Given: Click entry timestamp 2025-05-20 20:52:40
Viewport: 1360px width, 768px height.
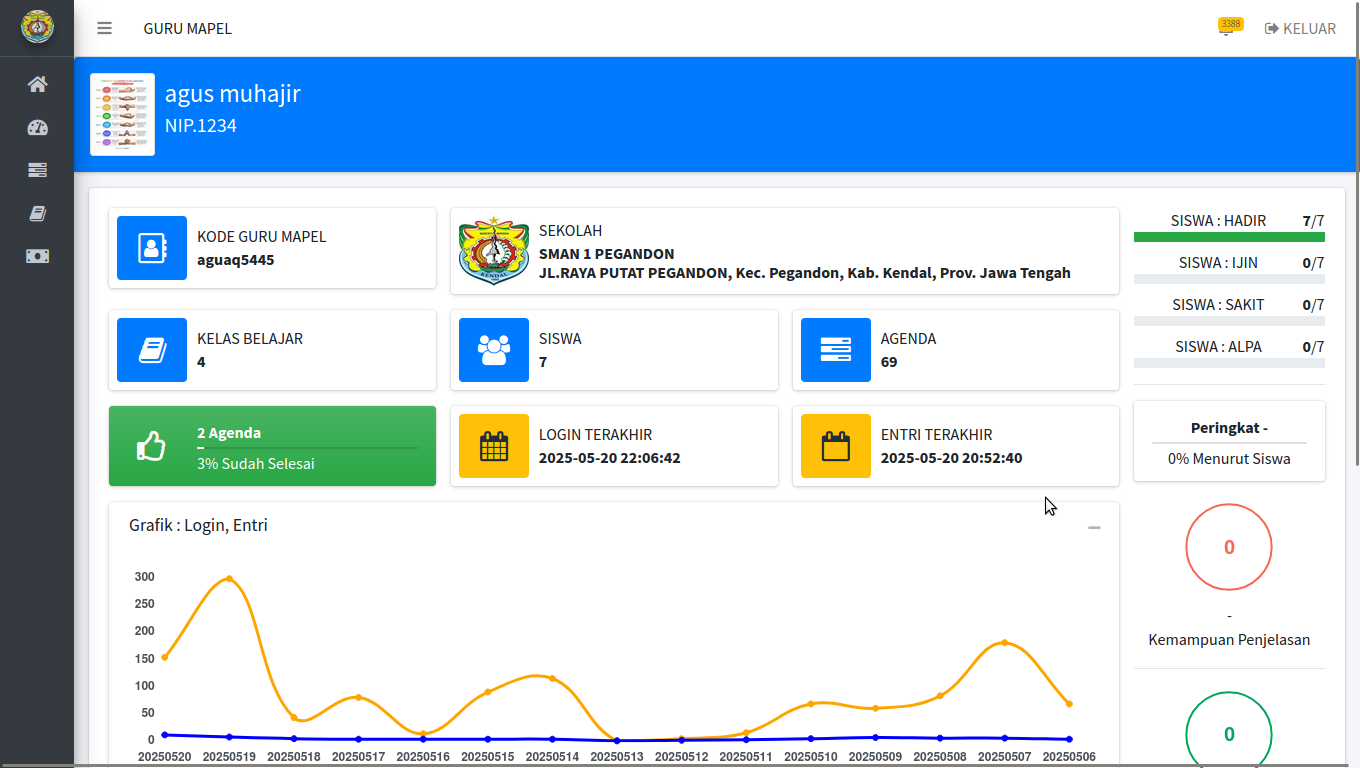Looking at the screenshot, I should [x=952, y=458].
